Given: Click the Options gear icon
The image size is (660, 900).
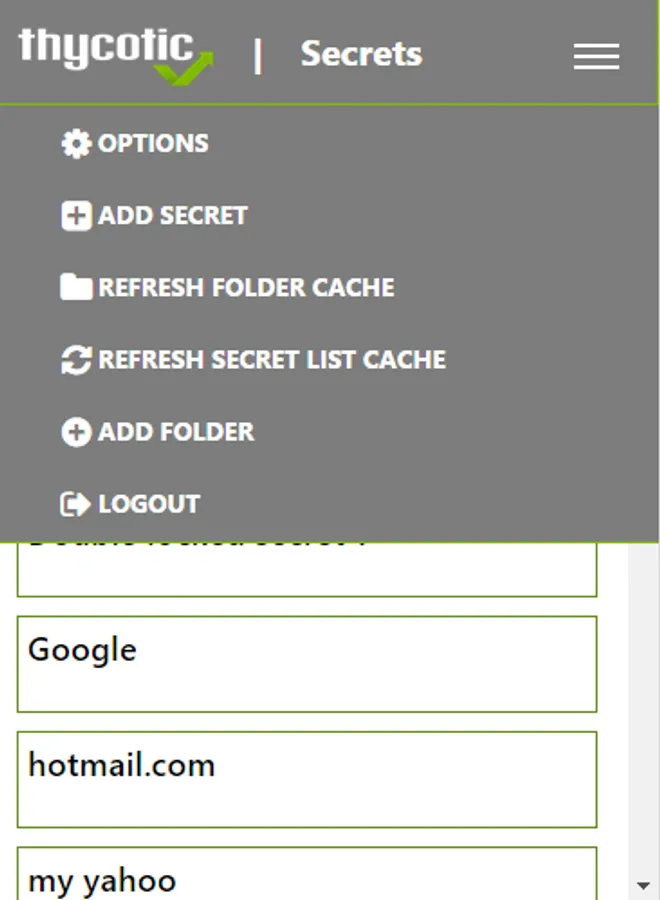Looking at the screenshot, I should [76, 143].
